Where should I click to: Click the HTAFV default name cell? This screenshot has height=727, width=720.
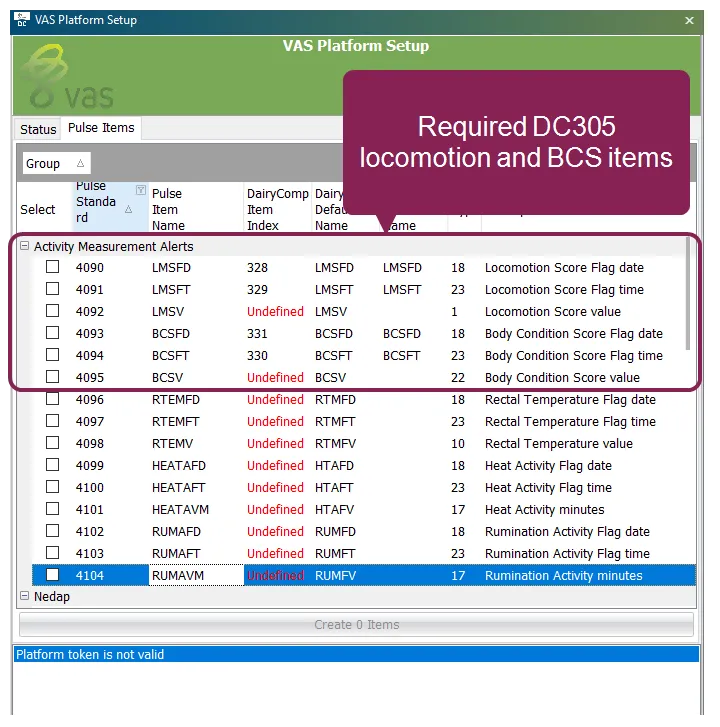click(334, 510)
